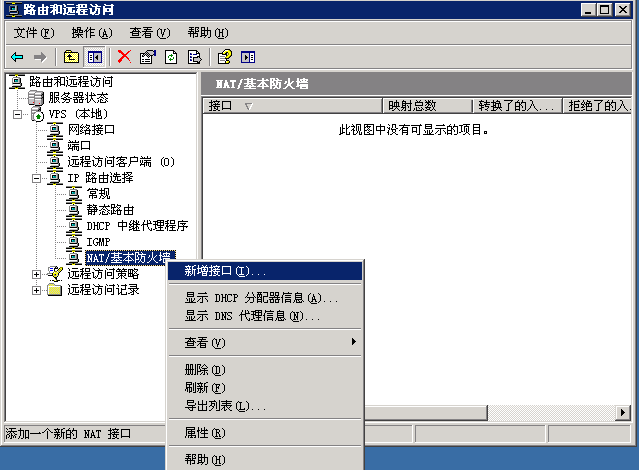Click the 服务器状态 server icon

pos(36,98)
